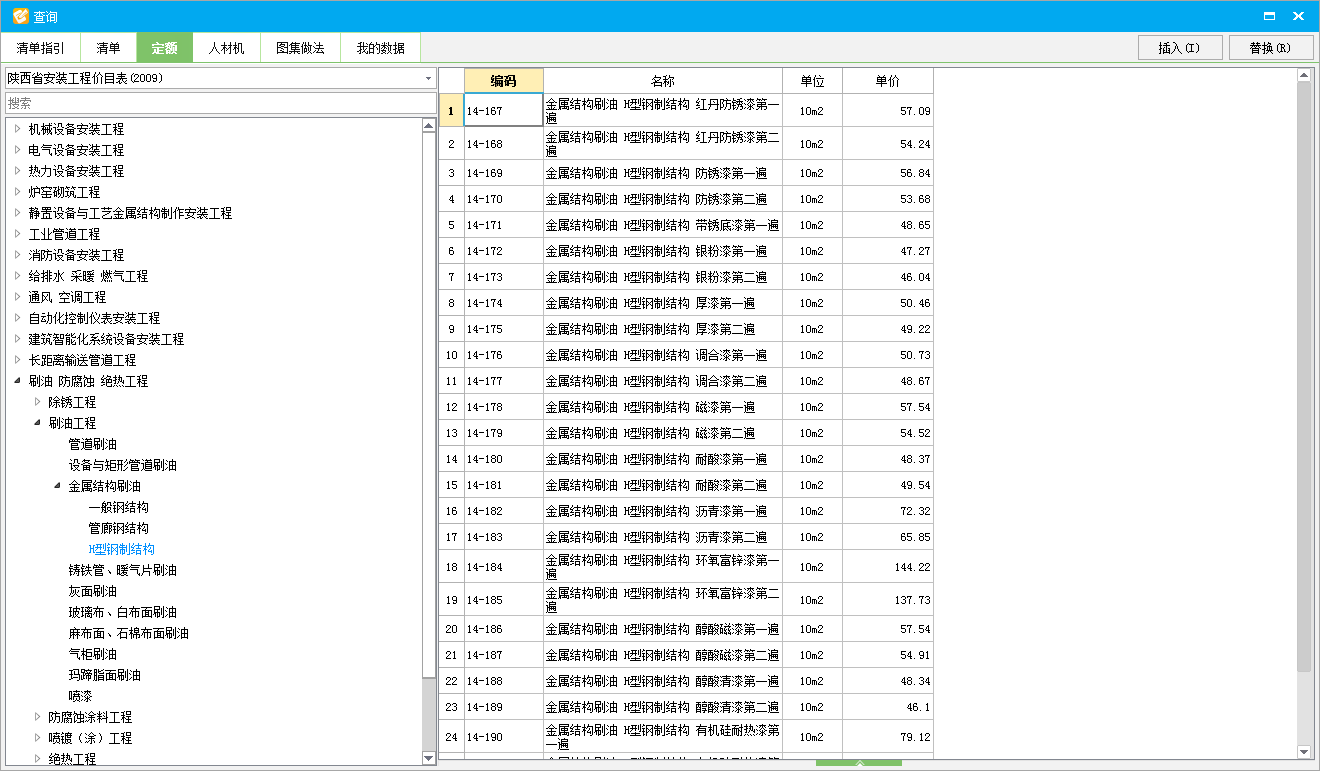Viewport: 1320px width, 771px height.
Task: Select 建筑智能化系统设备安装工程 in tree
Action: click(106, 339)
